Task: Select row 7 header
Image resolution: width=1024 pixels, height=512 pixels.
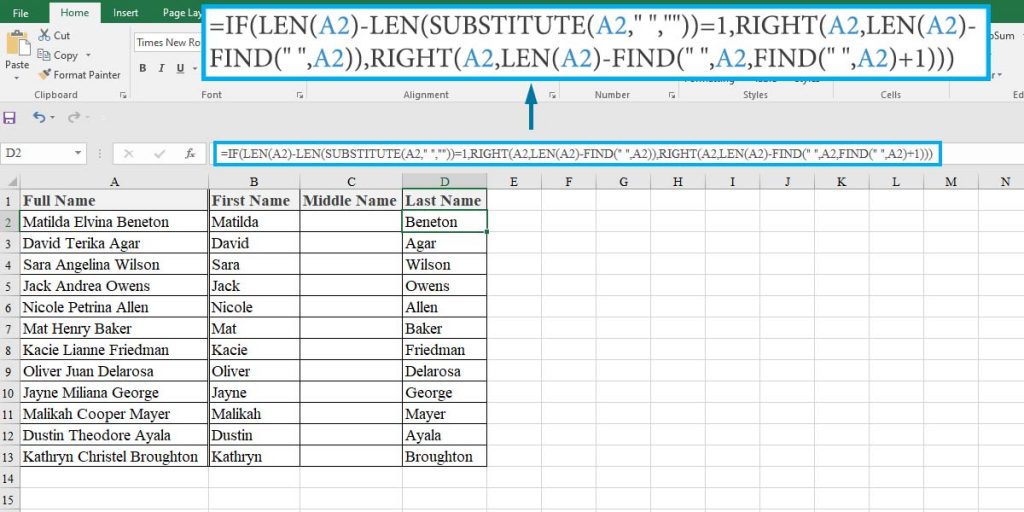Action: tap(9, 328)
